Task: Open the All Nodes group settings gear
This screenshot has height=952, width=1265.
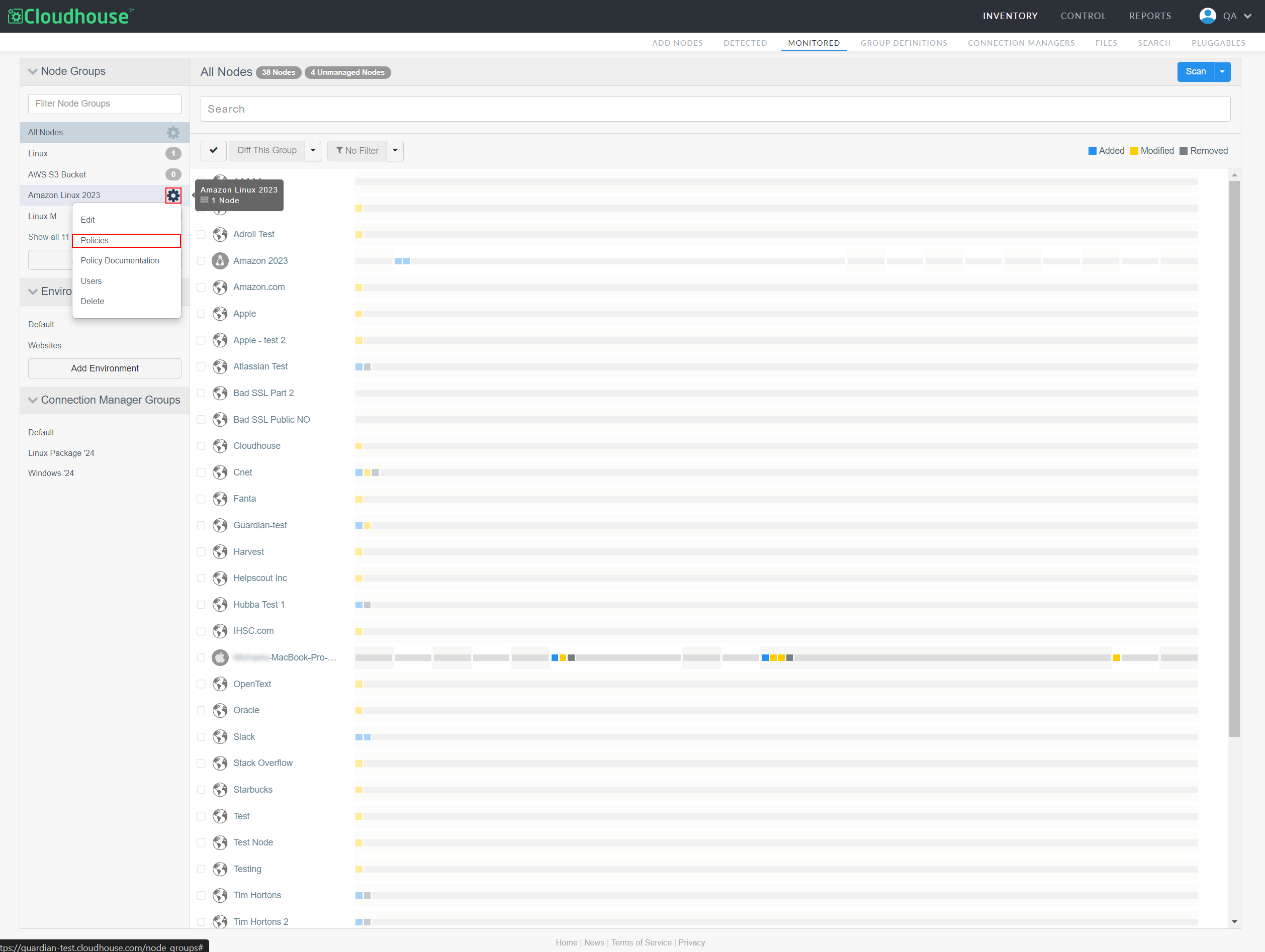Action: 173,133
